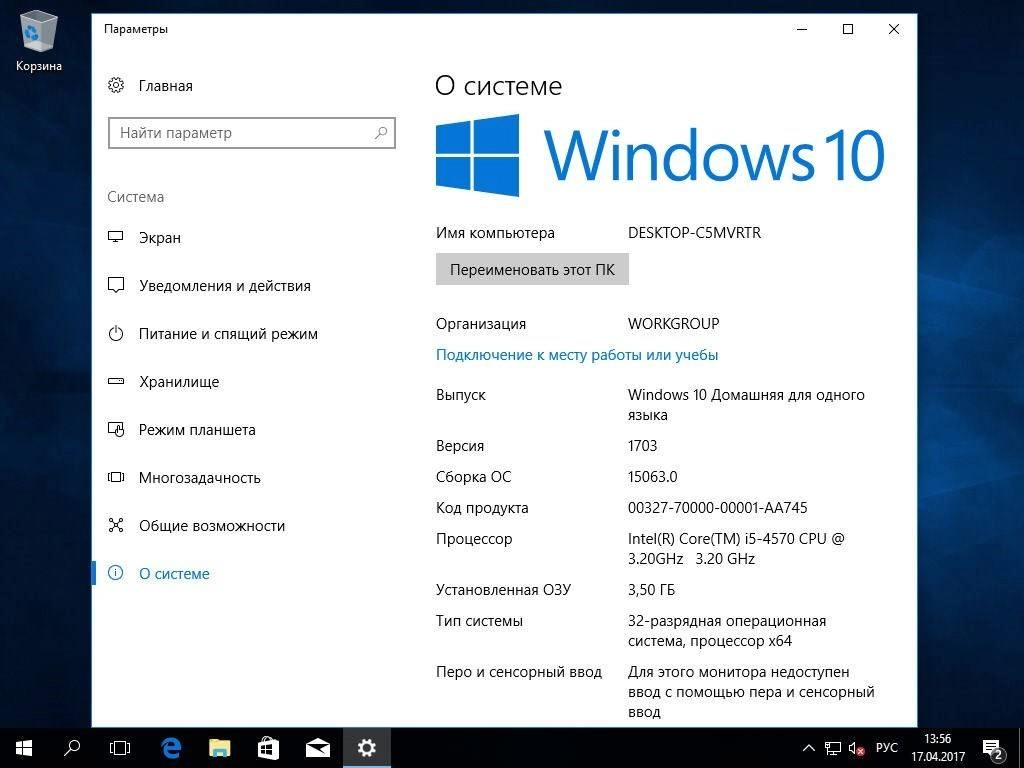1024x768 pixels.
Task: Click the Уведомления и действия speech bubble icon
Action: point(116,285)
